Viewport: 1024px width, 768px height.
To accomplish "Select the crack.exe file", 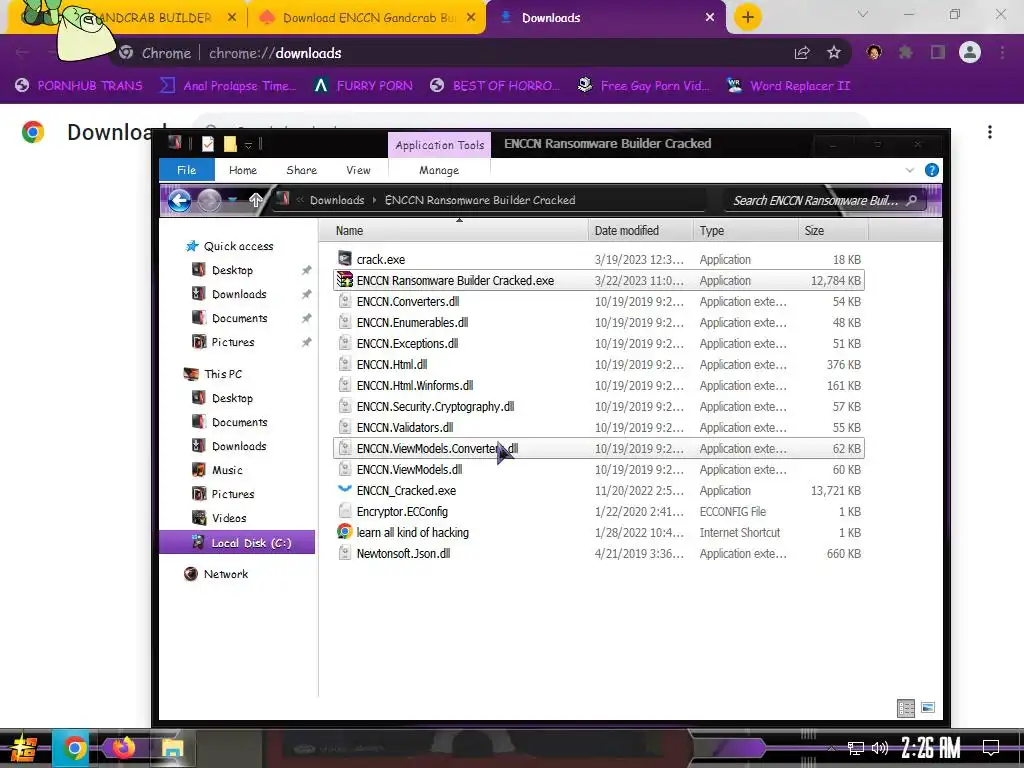I will (599, 259).
